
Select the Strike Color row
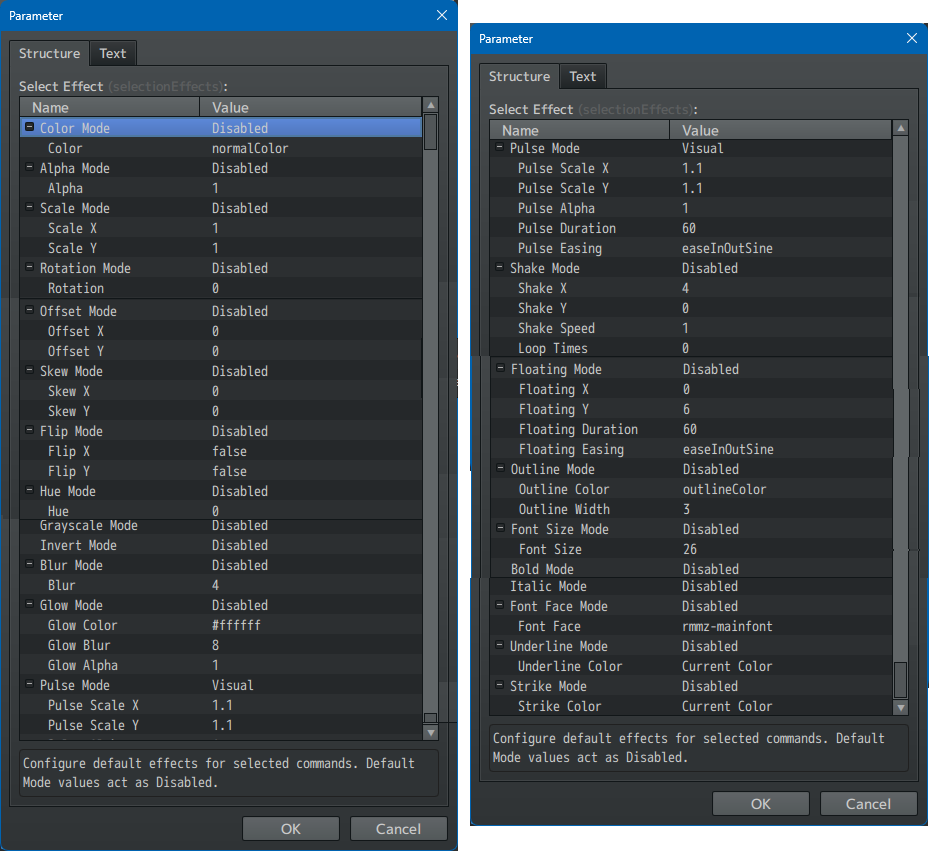point(691,706)
